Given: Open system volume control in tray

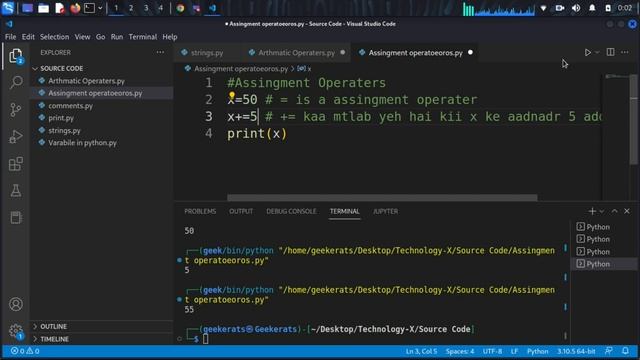Looking at the screenshot, I should pos(576,8).
